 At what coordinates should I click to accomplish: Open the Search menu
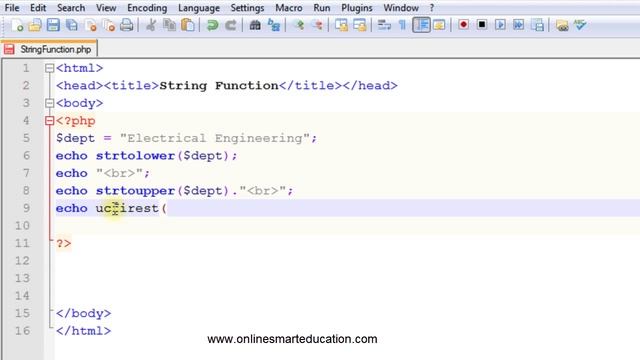[x=71, y=8]
